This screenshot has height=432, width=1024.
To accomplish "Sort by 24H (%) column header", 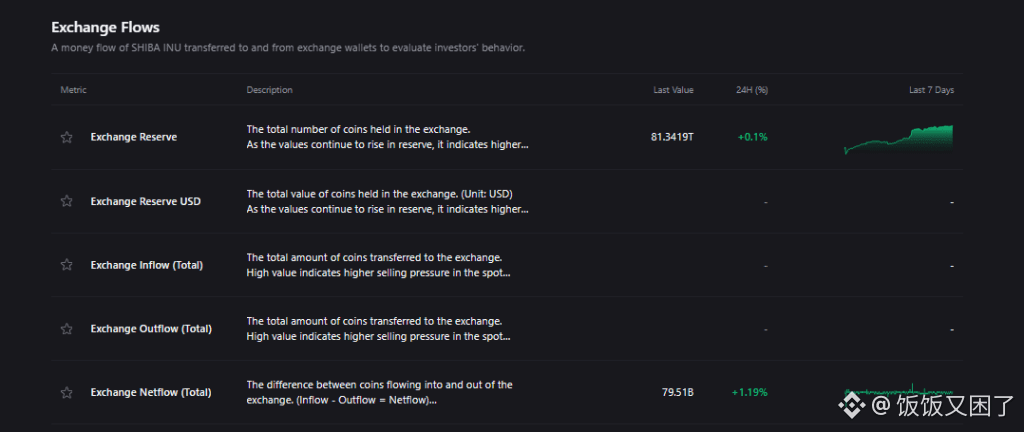I will (x=751, y=90).
